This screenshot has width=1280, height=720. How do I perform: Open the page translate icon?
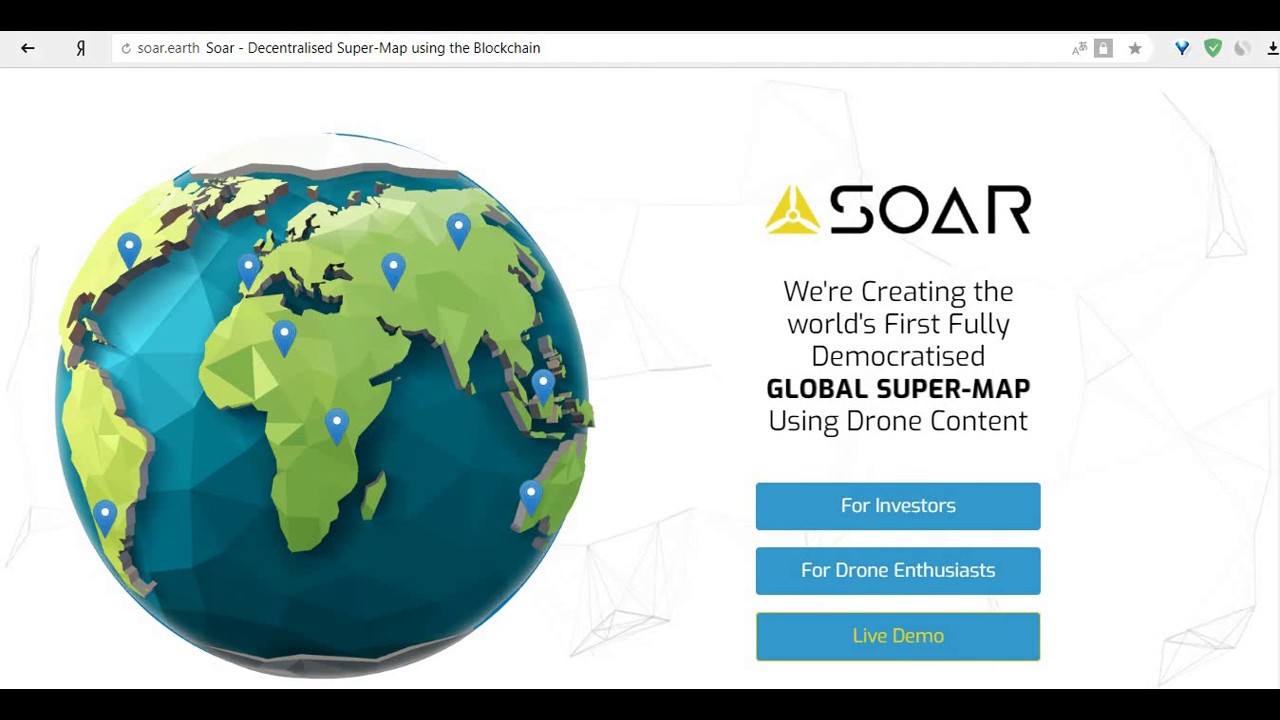pyautogui.click(x=1079, y=48)
